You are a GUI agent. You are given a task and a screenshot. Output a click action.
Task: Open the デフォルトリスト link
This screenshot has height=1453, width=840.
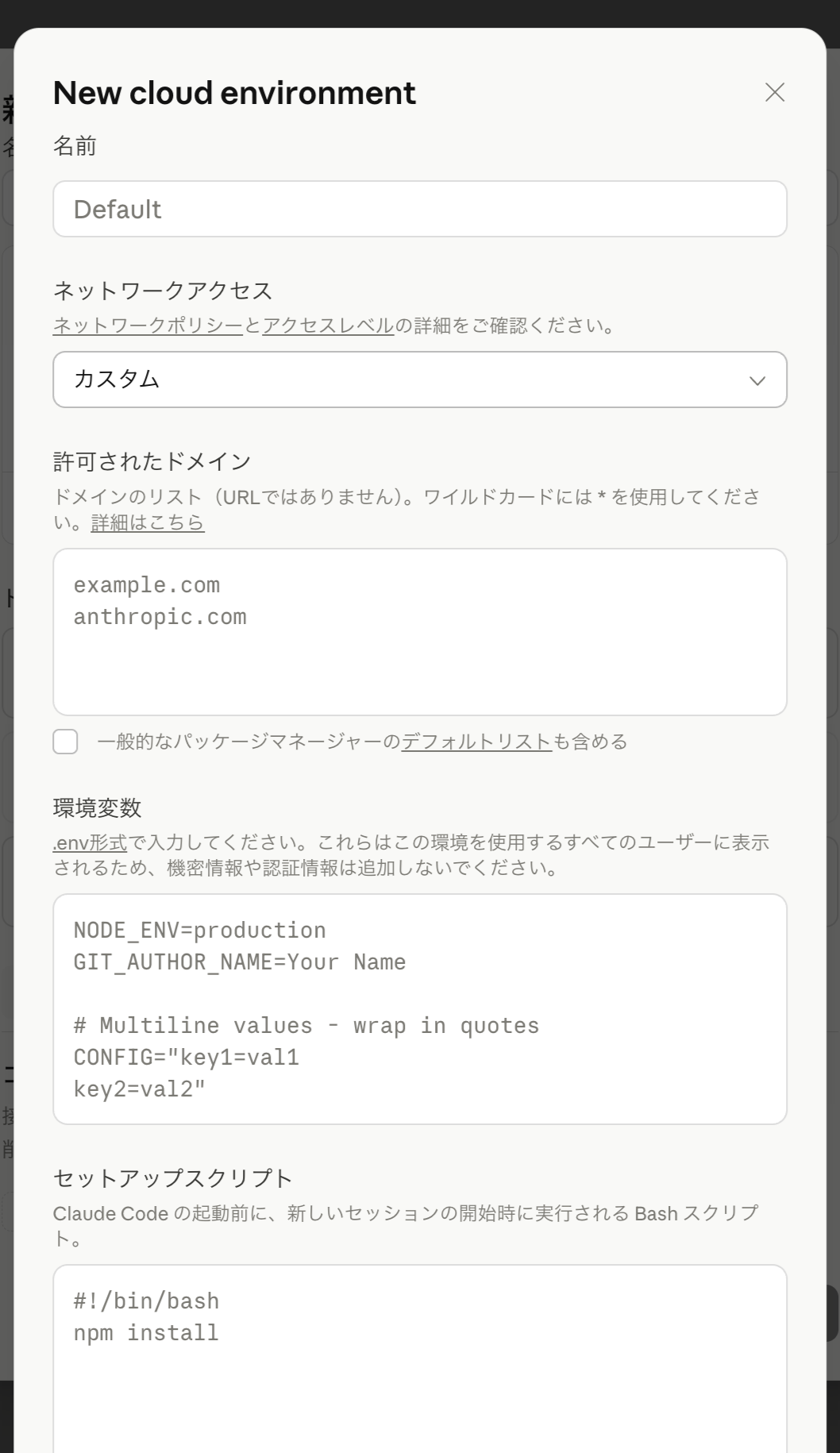[476, 742]
